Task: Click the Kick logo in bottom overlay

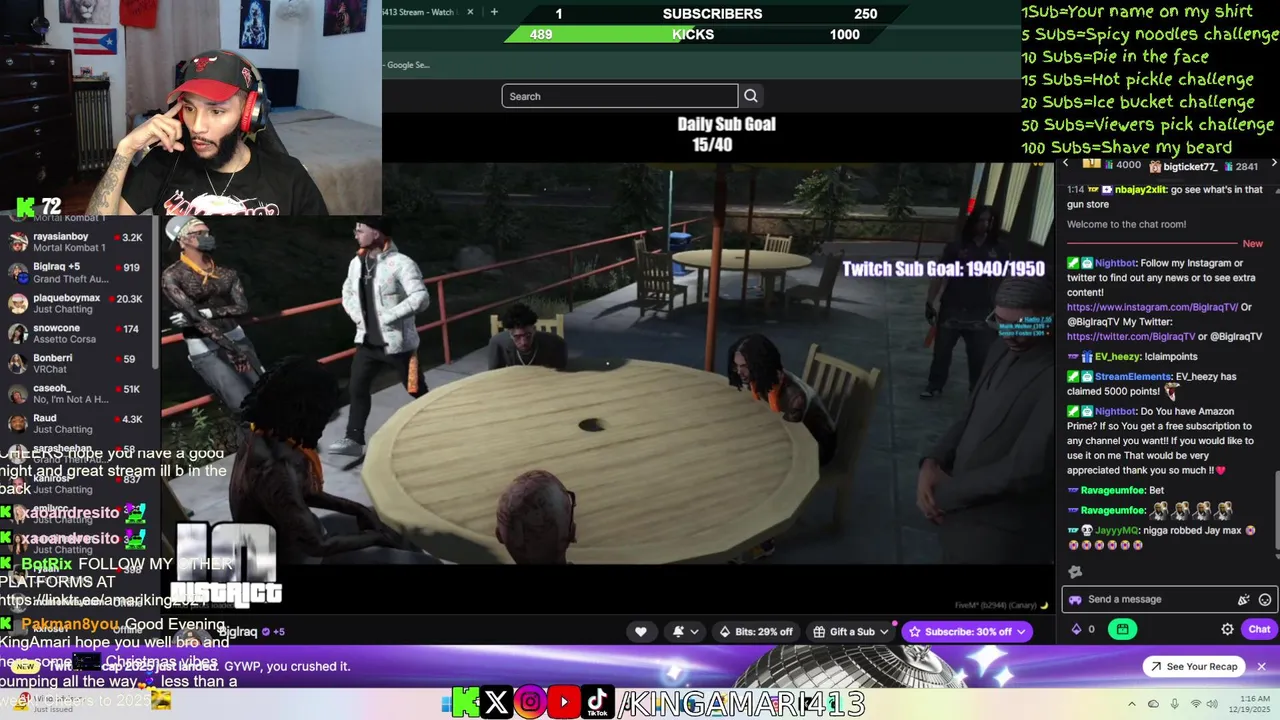Action: (464, 702)
